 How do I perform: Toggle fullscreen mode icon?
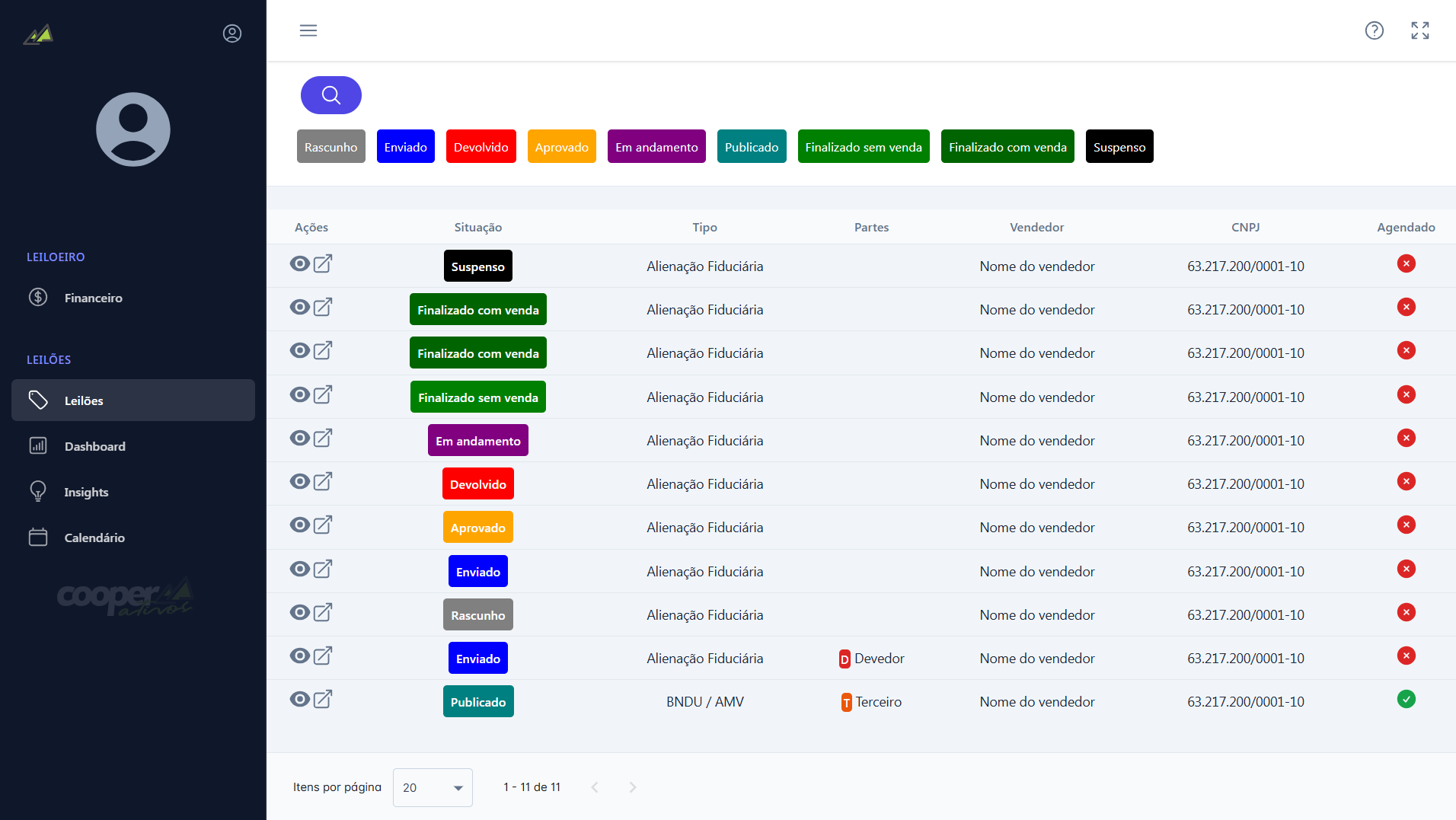pos(1420,30)
